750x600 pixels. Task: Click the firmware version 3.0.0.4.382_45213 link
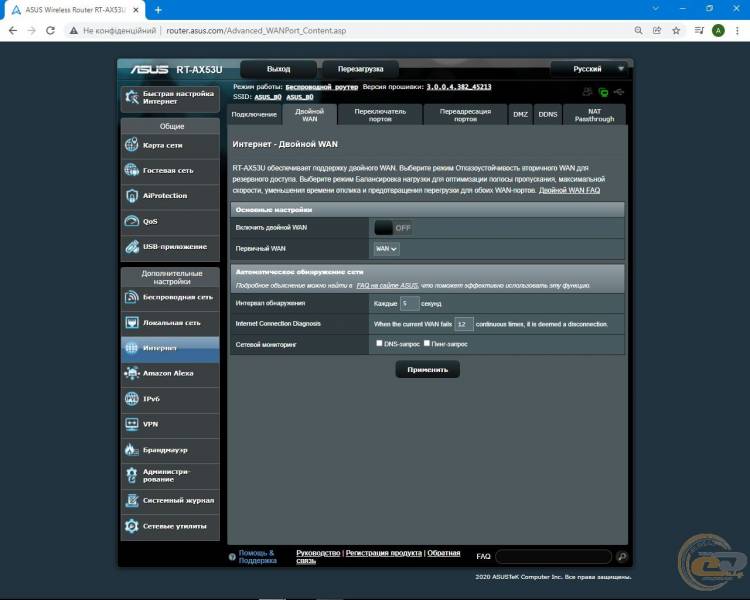459,87
